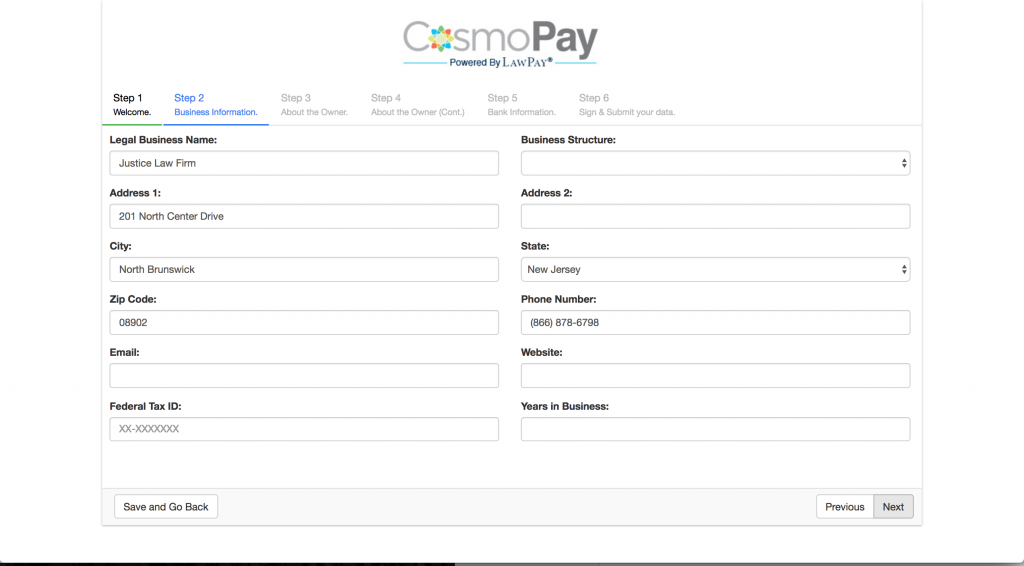Image resolution: width=1024 pixels, height=566 pixels.
Task: Focus the Years in Business field
Action: click(715, 429)
